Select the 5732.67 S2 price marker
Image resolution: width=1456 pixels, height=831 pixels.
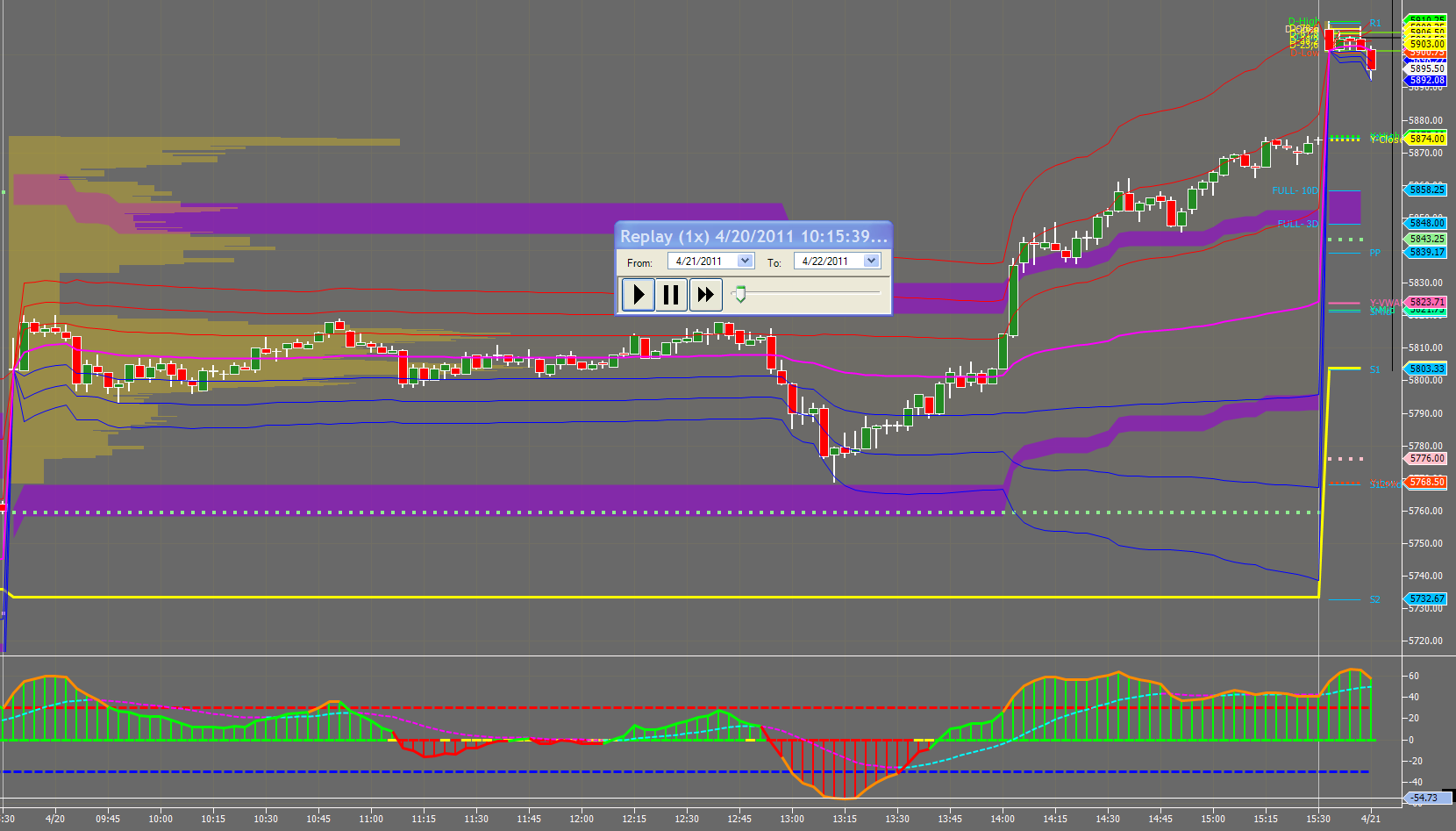1427,598
